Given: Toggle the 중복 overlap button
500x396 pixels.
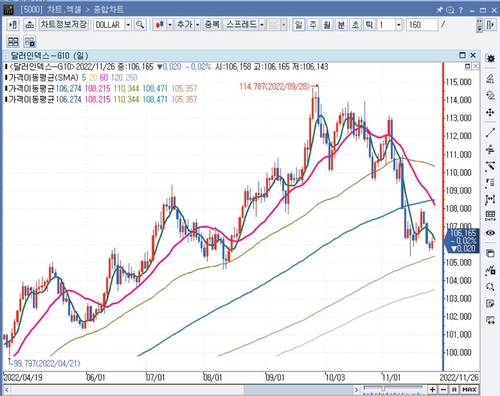Looking at the screenshot, I should [x=212, y=25].
